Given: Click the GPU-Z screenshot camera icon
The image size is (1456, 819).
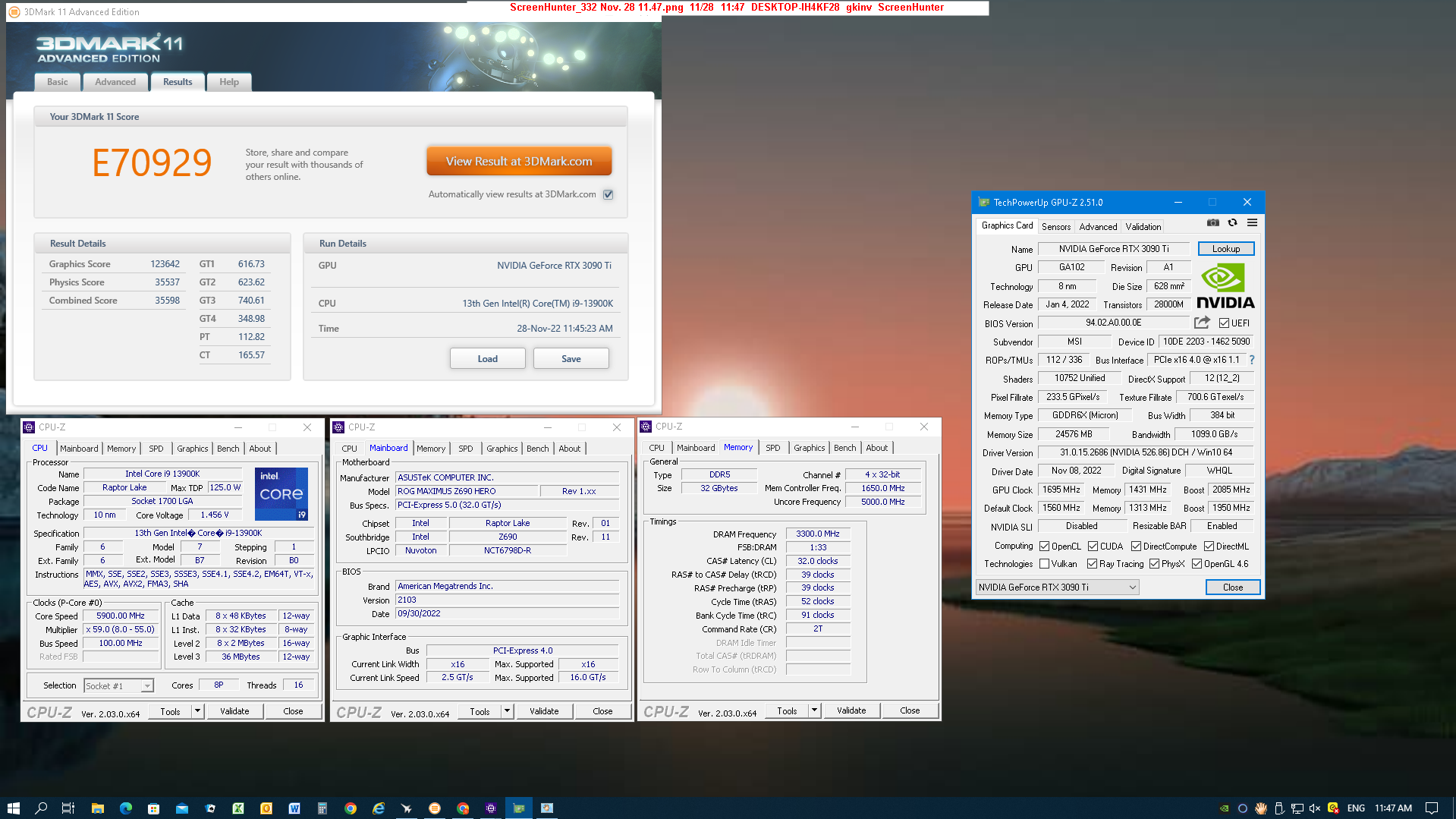Looking at the screenshot, I should point(1213,222).
